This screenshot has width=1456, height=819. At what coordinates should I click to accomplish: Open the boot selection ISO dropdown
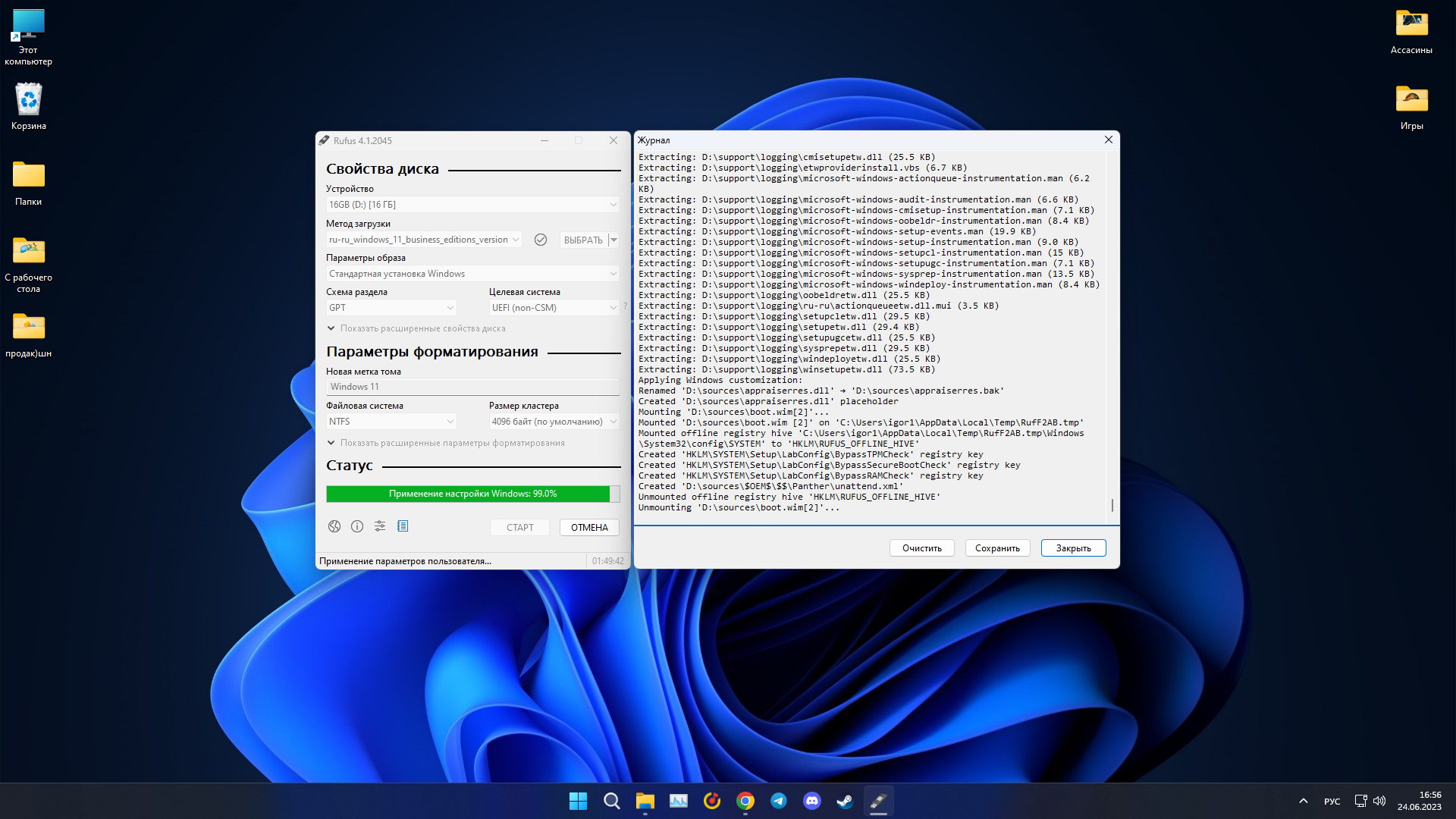pyautogui.click(x=424, y=240)
